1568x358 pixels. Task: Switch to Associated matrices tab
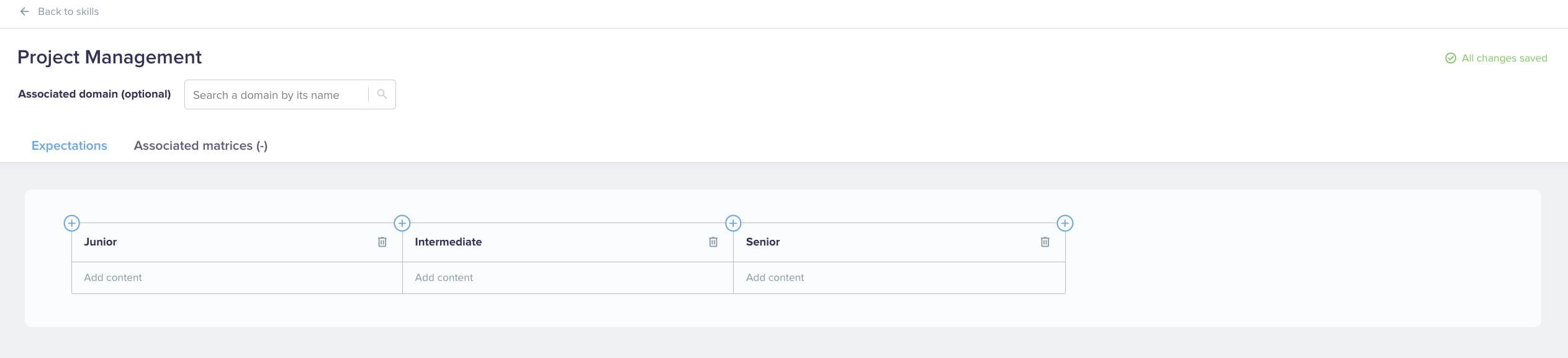click(x=201, y=145)
